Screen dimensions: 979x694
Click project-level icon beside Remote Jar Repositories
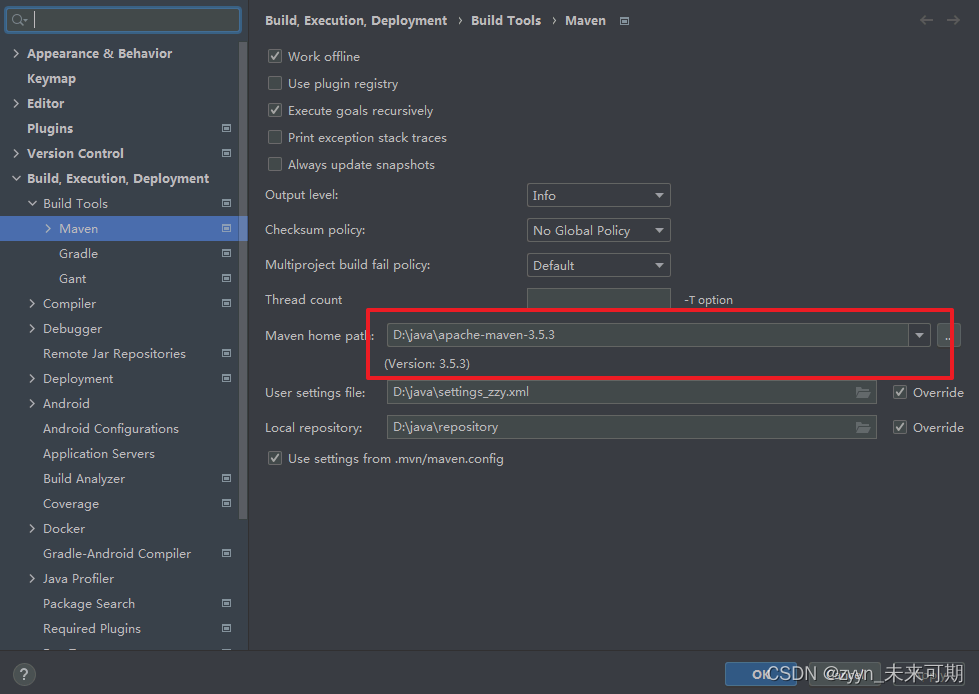tap(227, 353)
